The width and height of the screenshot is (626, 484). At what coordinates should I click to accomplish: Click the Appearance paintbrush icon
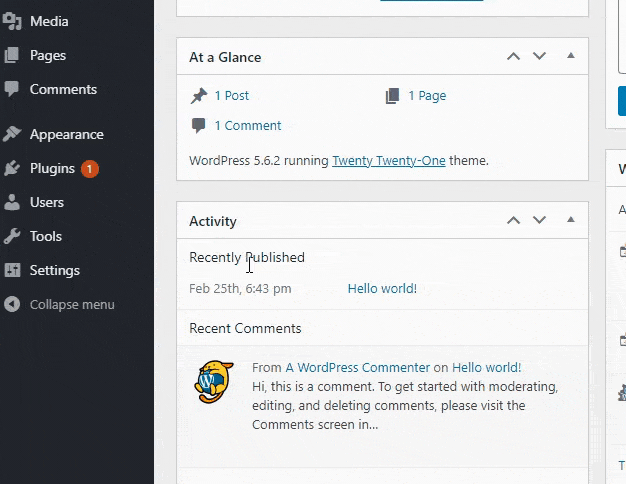(x=12, y=134)
